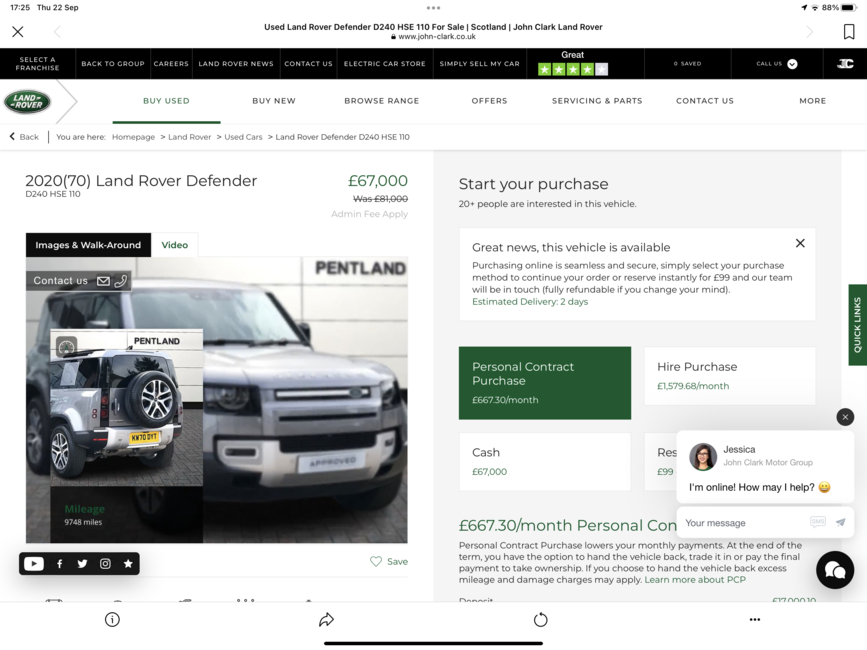Reload the page with refresh icon
Image resolution: width=867 pixels, height=650 pixels.
(x=540, y=620)
